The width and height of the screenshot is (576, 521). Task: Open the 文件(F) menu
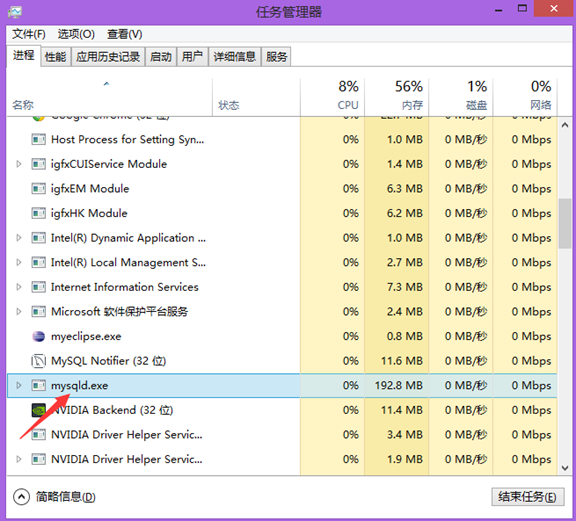click(29, 34)
